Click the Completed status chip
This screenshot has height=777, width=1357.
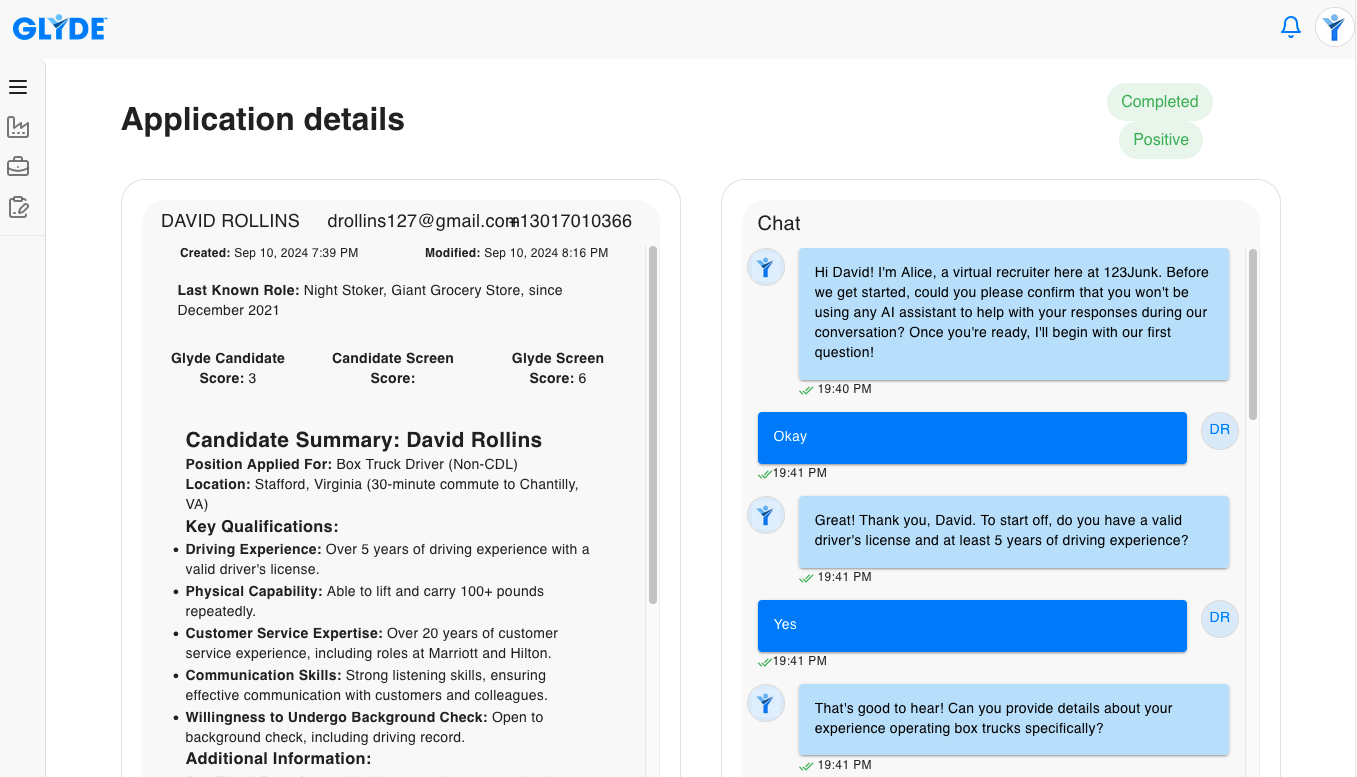[1159, 102]
